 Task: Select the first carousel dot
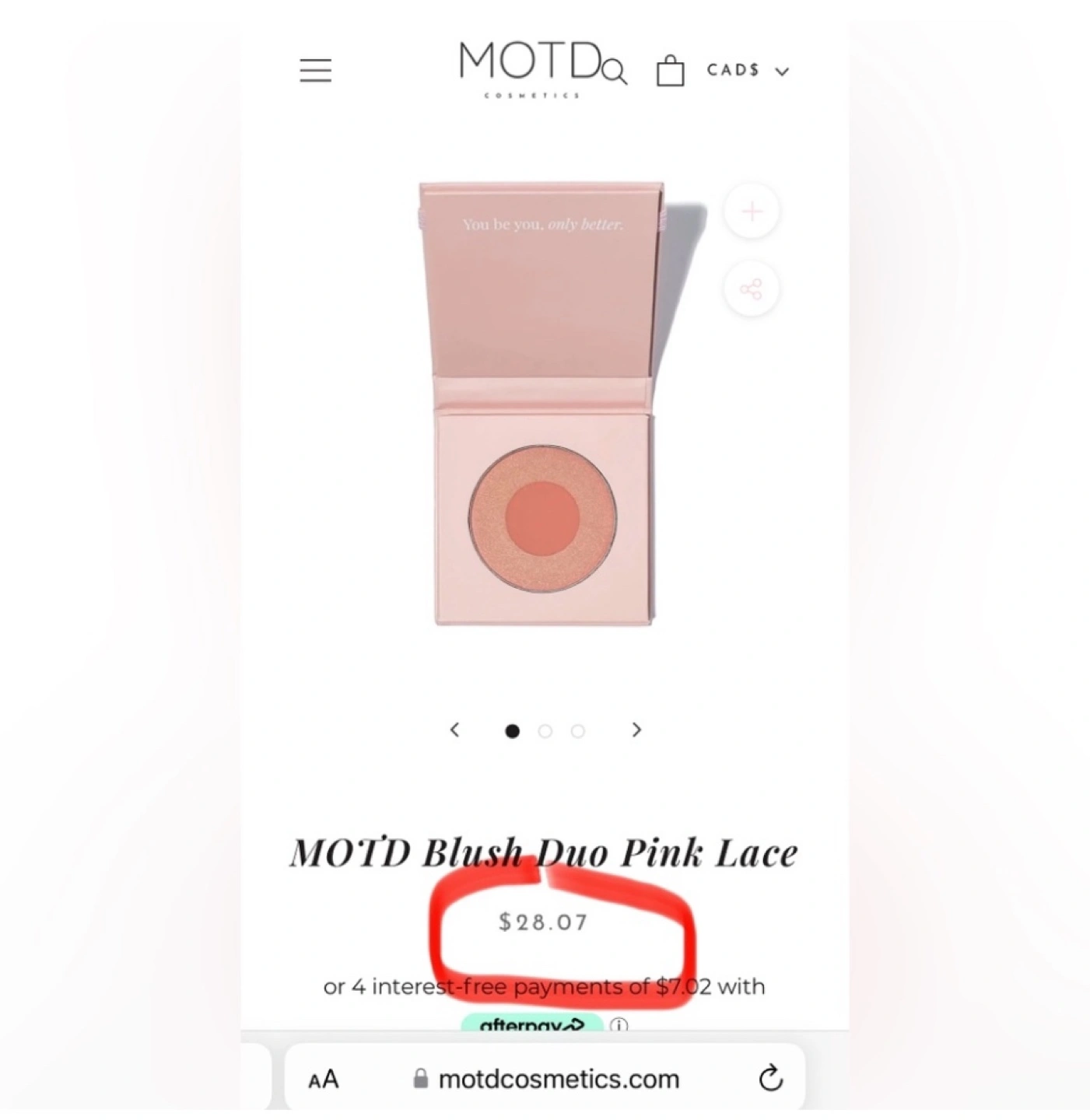tap(512, 731)
